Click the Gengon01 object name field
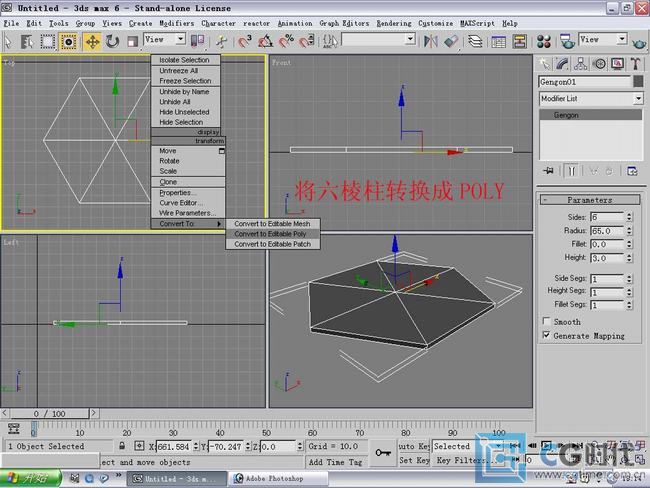The width and height of the screenshot is (650, 488). click(585, 82)
